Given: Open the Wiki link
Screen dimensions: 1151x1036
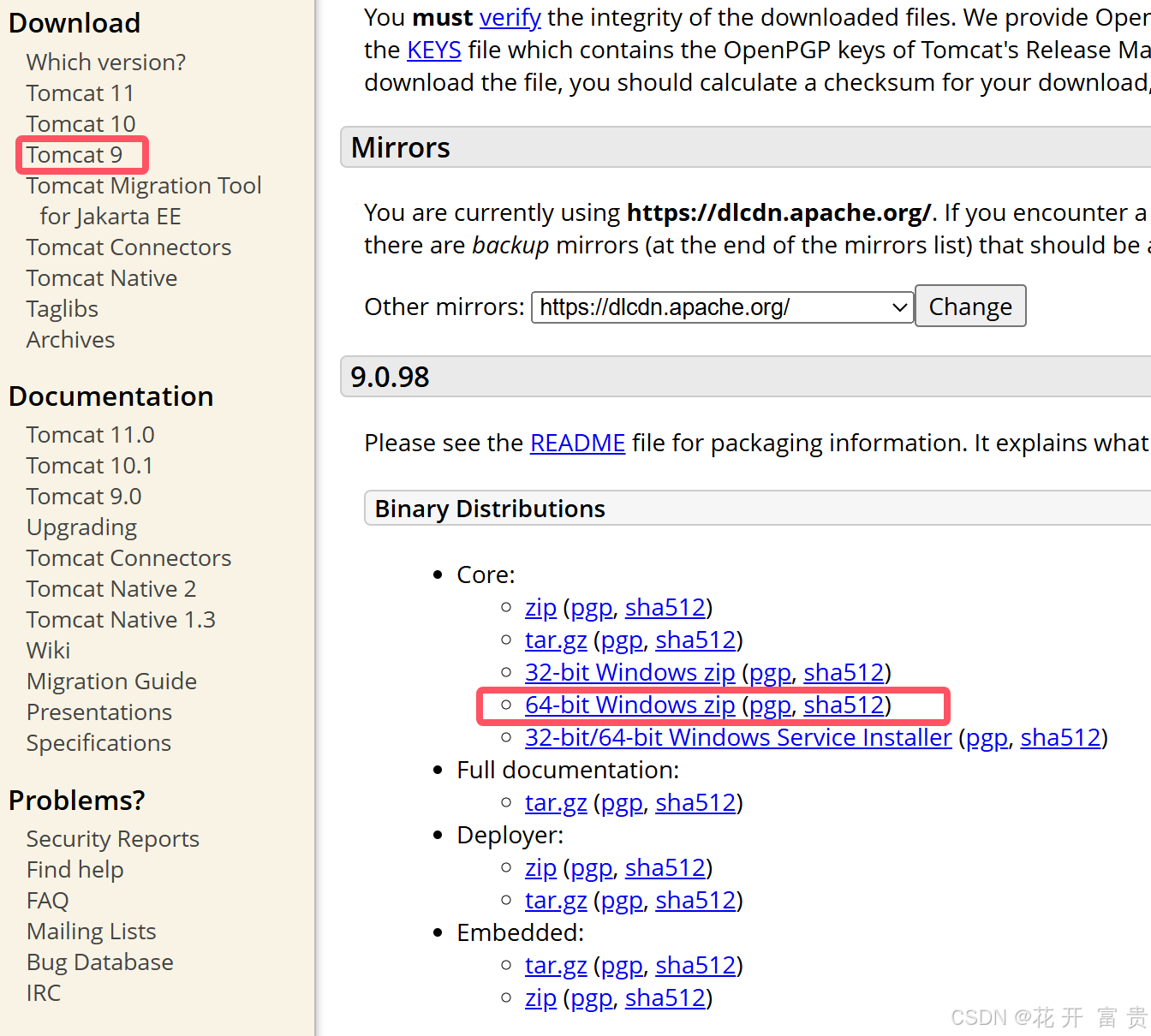Looking at the screenshot, I should [49, 651].
